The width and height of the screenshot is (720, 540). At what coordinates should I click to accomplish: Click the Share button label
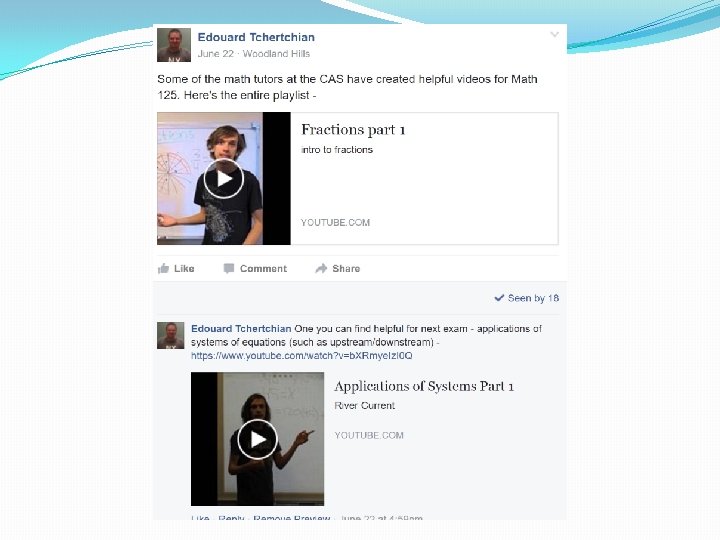346,269
